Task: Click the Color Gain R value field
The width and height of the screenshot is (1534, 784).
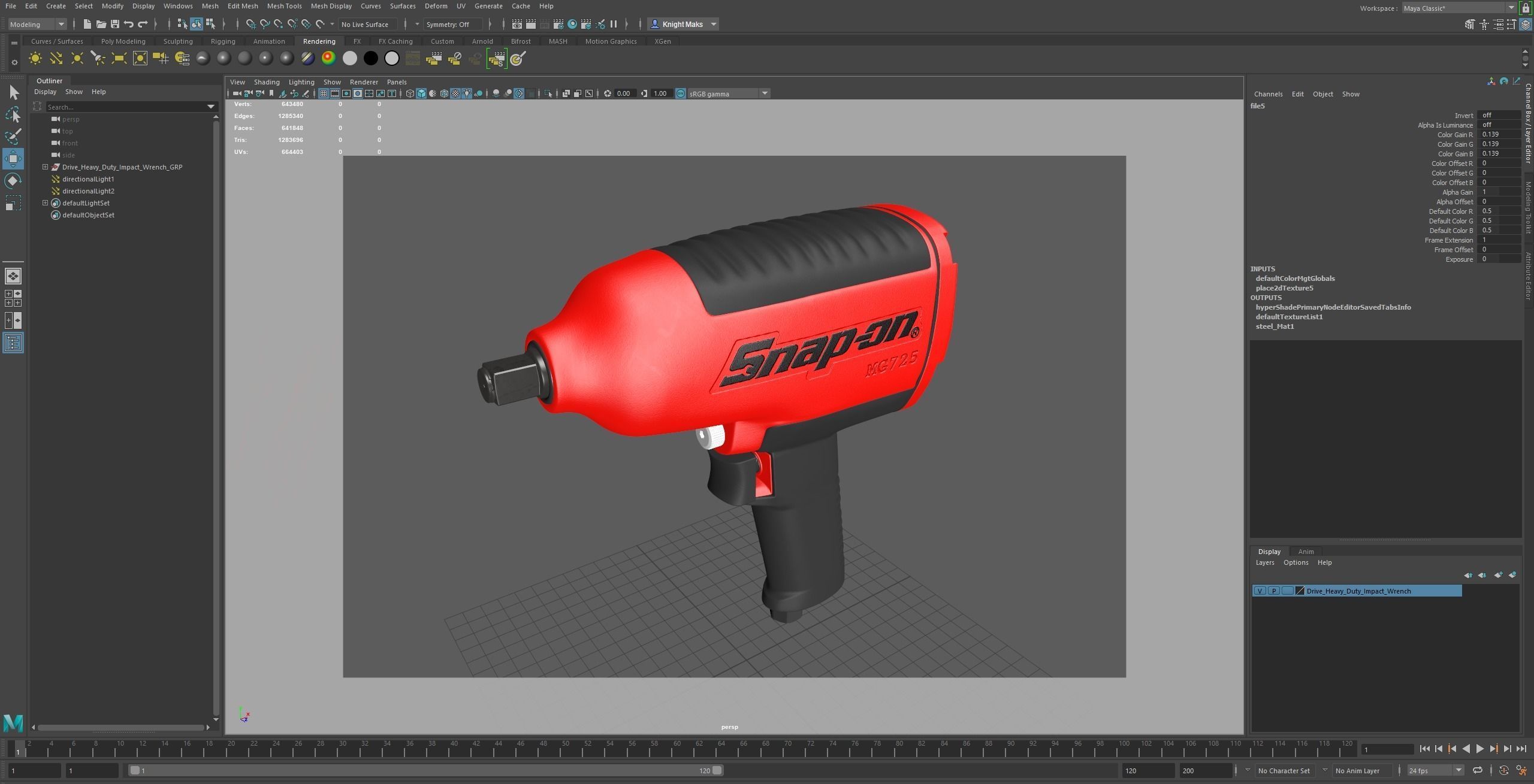Action: point(1500,135)
